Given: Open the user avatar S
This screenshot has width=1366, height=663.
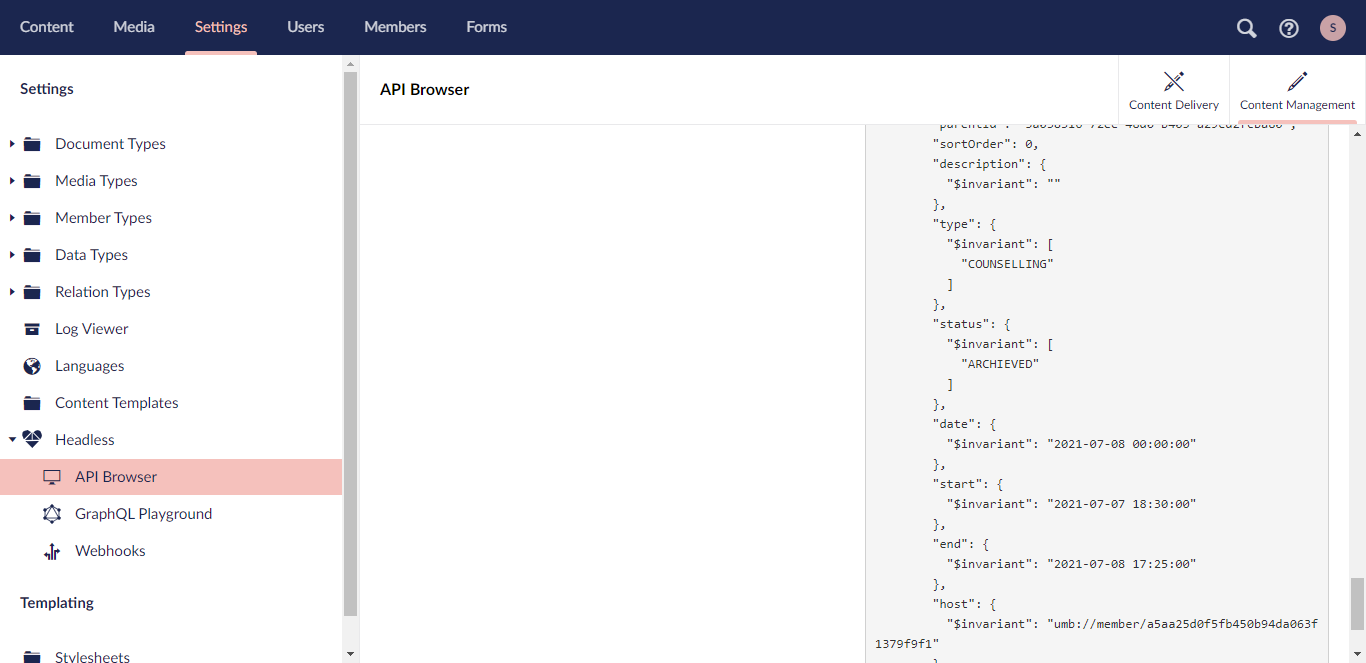Looking at the screenshot, I should pyautogui.click(x=1333, y=28).
